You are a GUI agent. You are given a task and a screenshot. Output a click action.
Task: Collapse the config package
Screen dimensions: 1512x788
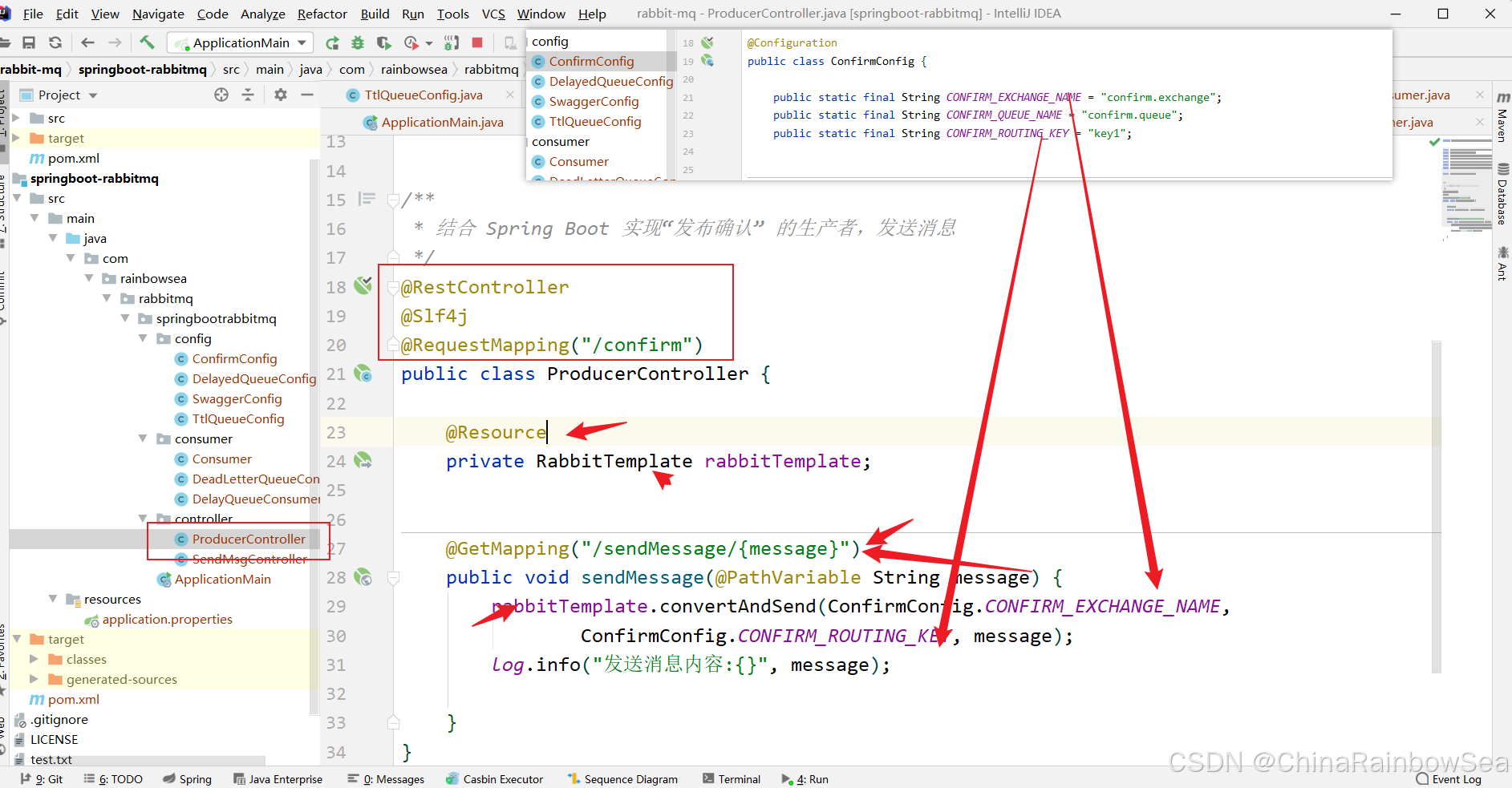[143, 338]
